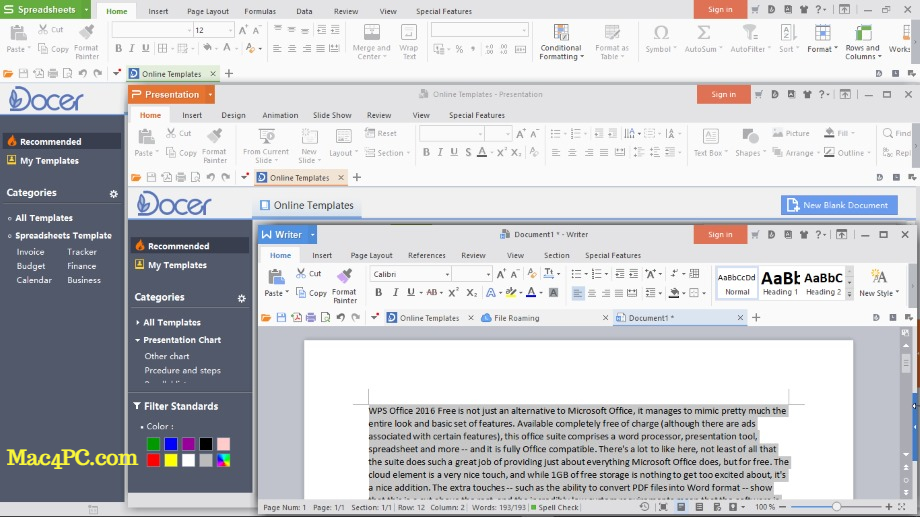Open Presentation application menu dropdown arrow
This screenshot has height=518, width=920.
210,94
